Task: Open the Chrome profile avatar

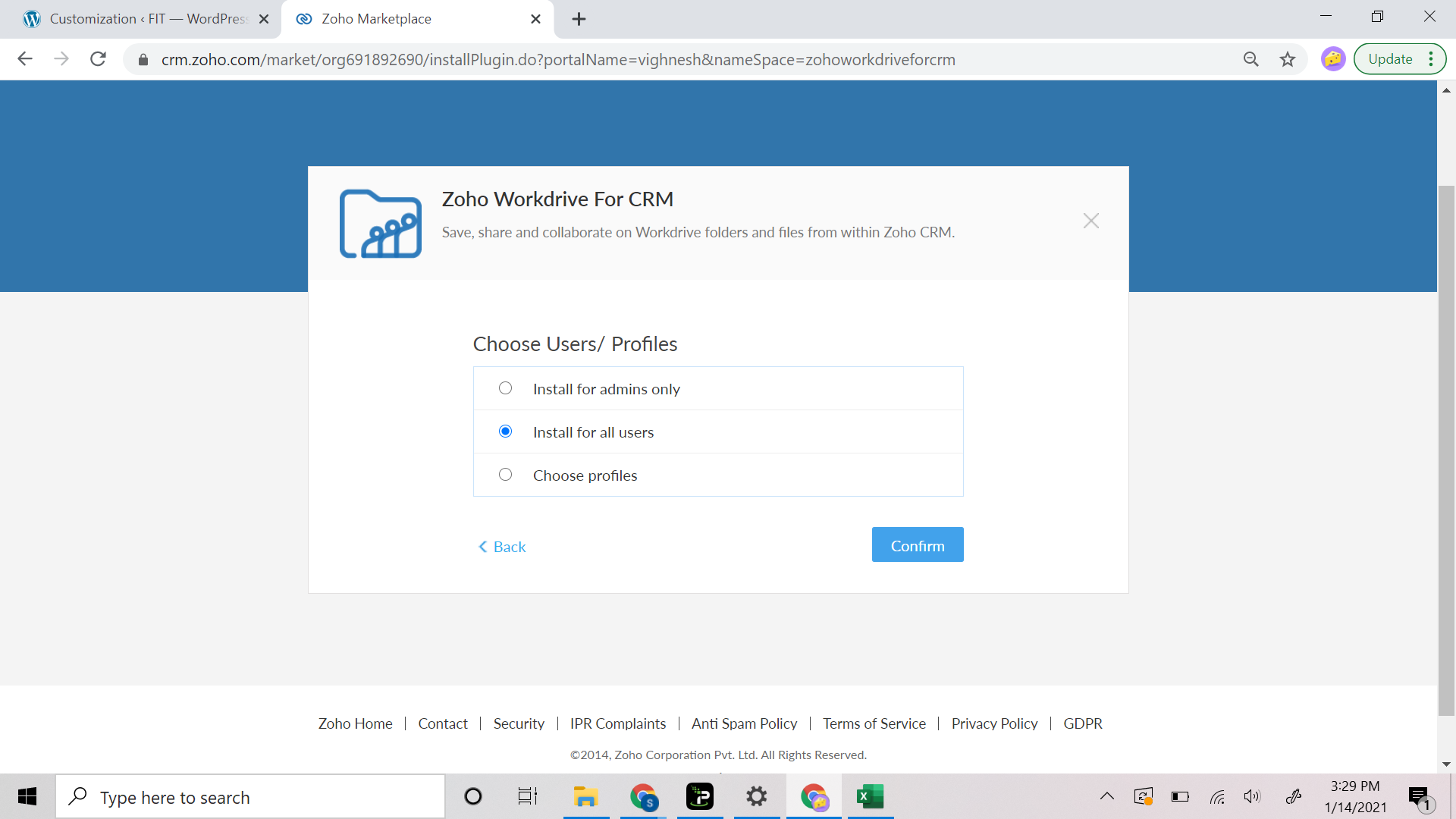Action: pyautogui.click(x=1332, y=59)
